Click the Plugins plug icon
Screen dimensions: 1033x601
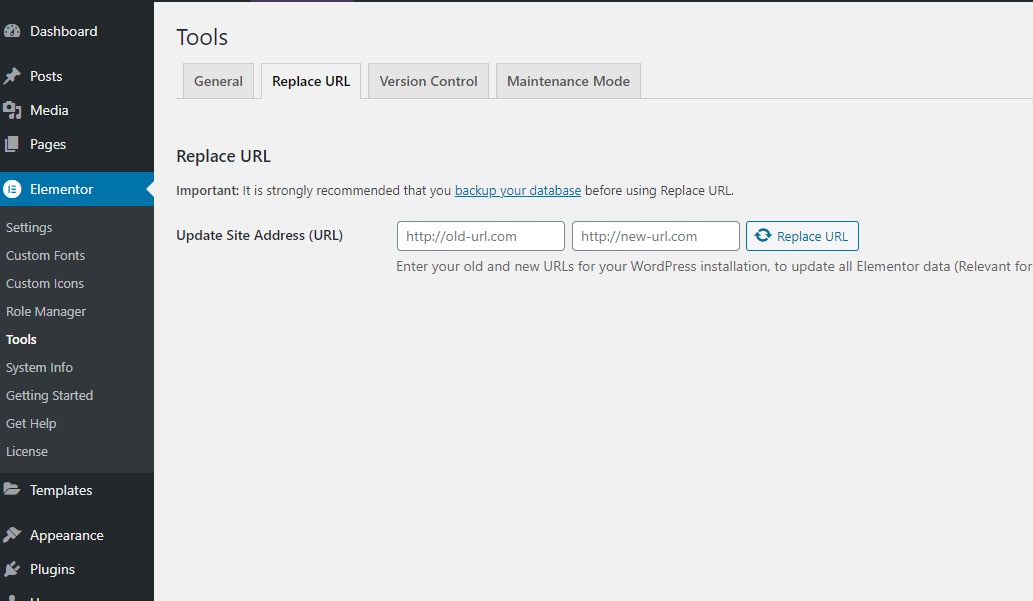pyautogui.click(x=12, y=569)
